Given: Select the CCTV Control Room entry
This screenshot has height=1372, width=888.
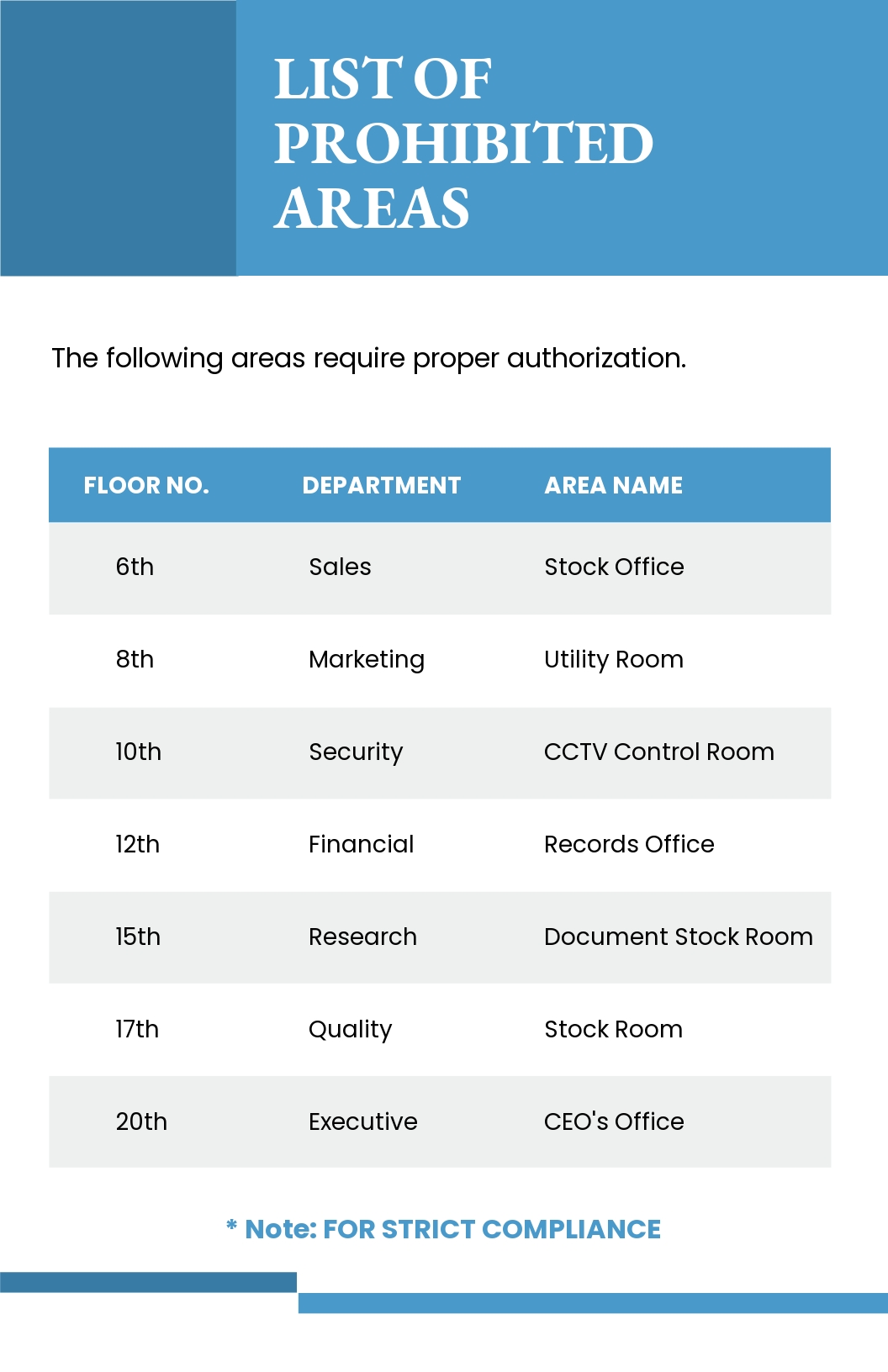Looking at the screenshot, I should [659, 752].
